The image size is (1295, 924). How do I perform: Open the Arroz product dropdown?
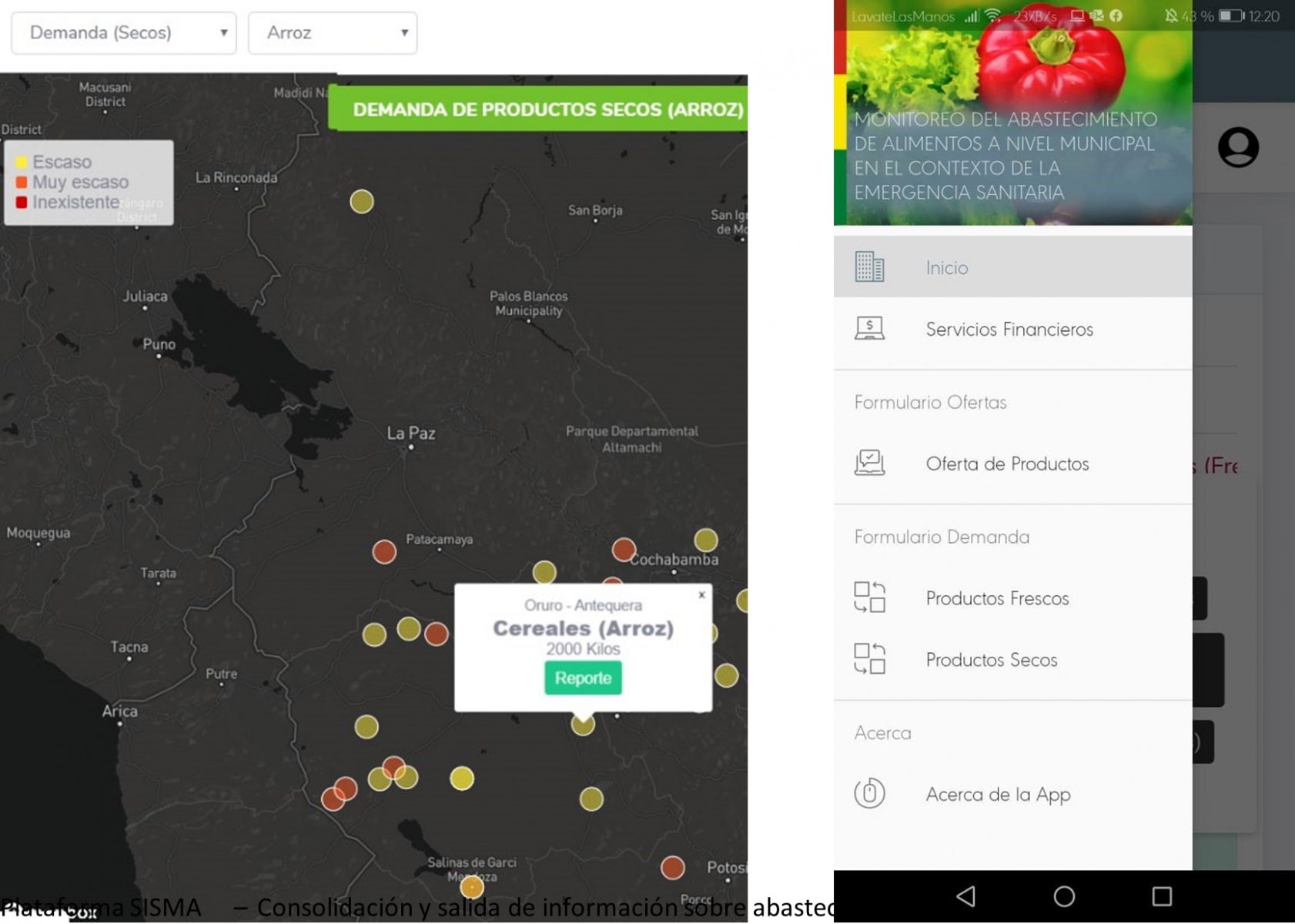point(332,32)
